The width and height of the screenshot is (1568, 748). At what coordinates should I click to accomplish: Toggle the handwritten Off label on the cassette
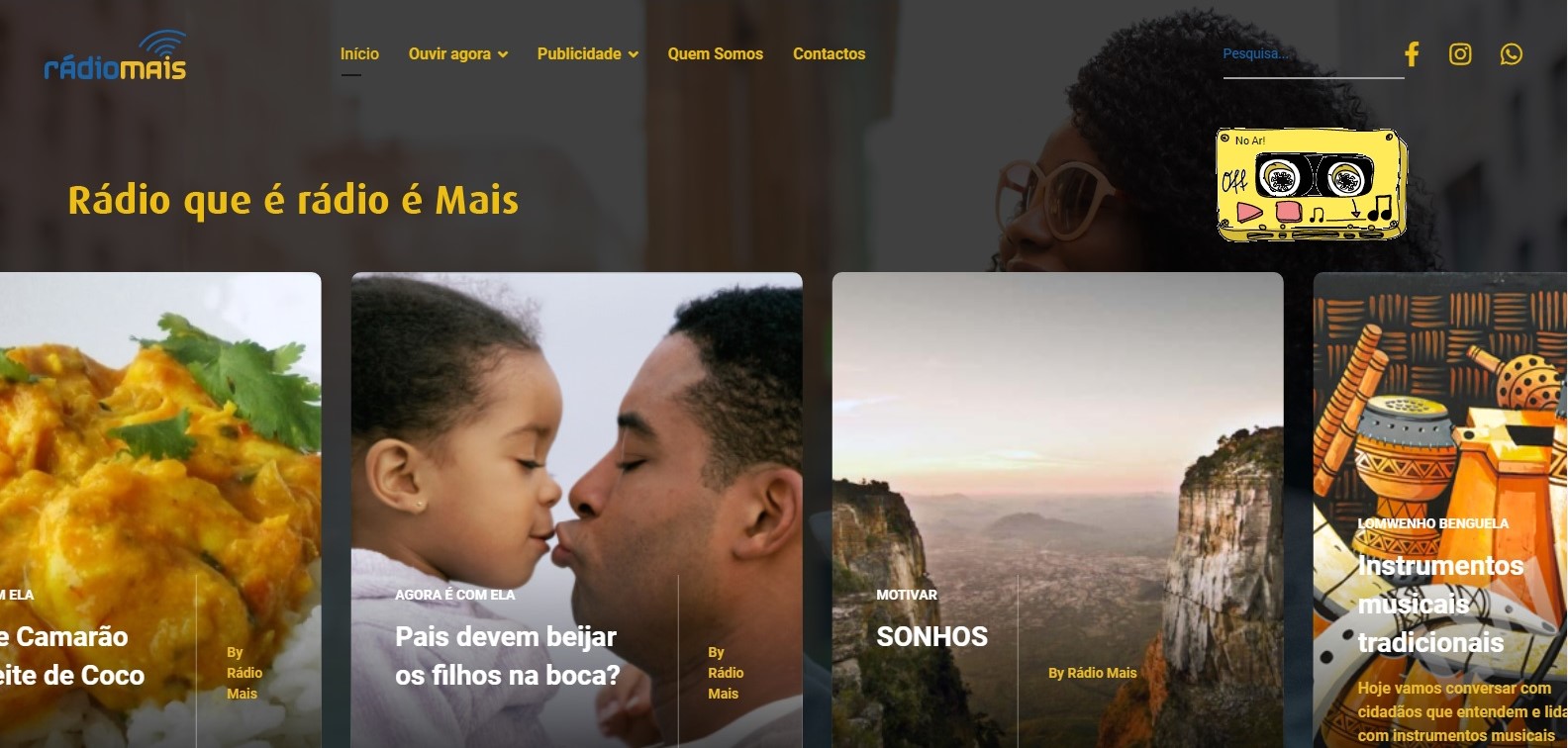coord(1234,181)
